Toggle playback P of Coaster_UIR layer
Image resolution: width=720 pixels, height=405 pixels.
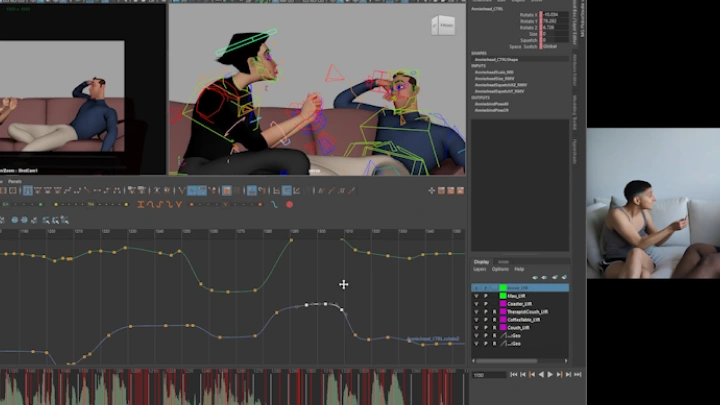pyautogui.click(x=485, y=304)
